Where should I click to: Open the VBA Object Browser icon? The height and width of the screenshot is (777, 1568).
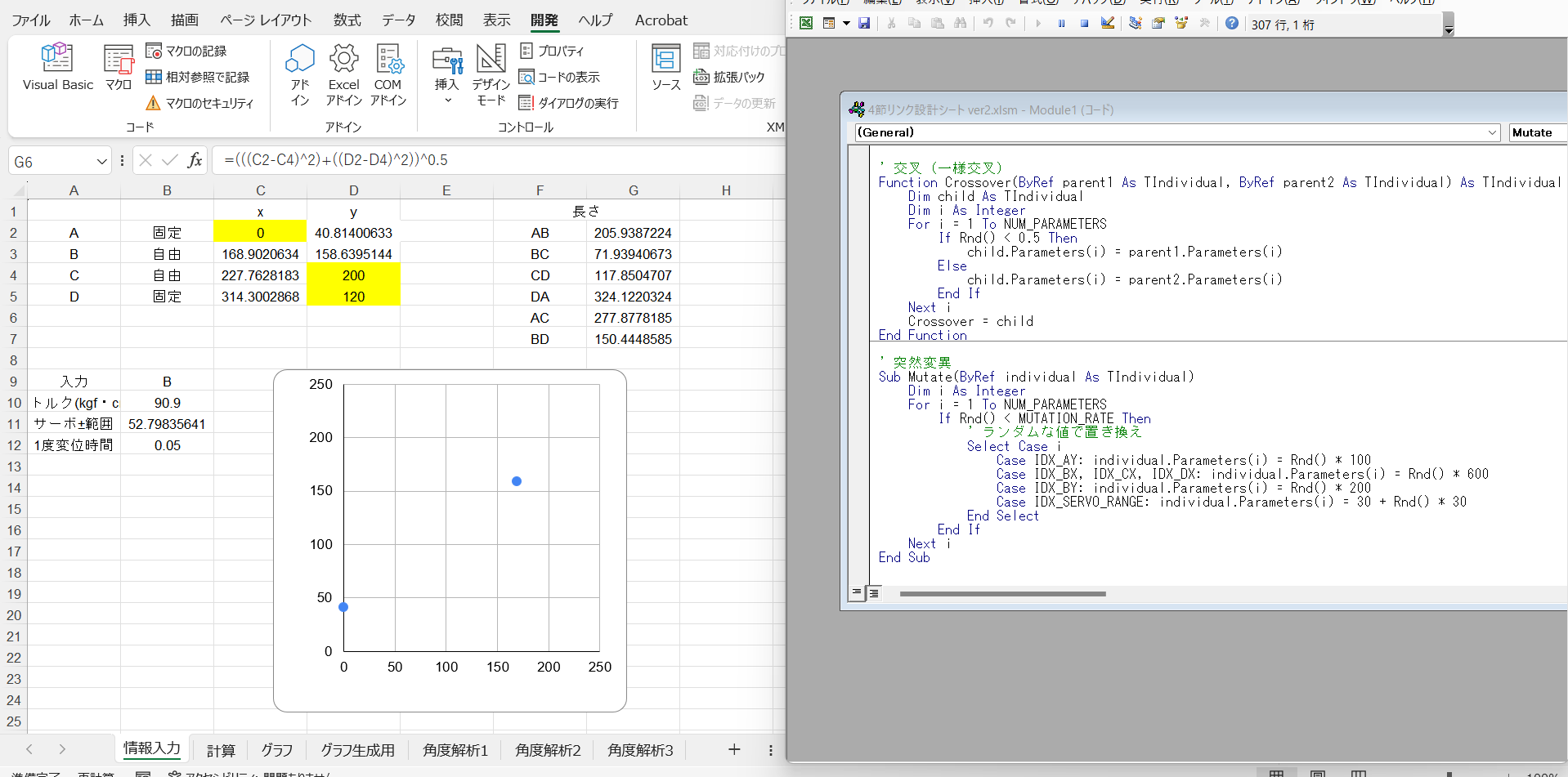coord(1181,24)
